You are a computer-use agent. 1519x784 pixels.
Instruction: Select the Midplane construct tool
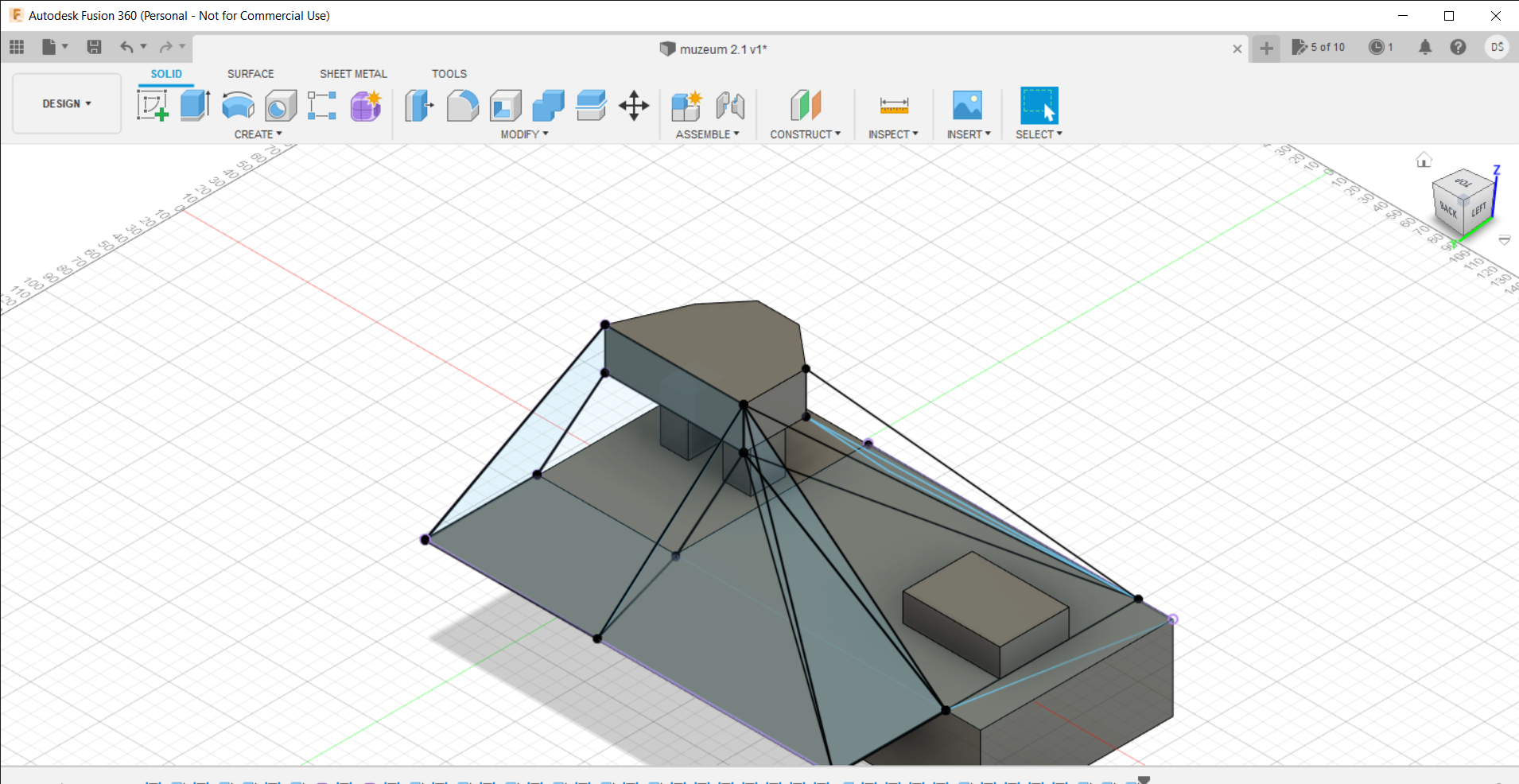point(806,105)
